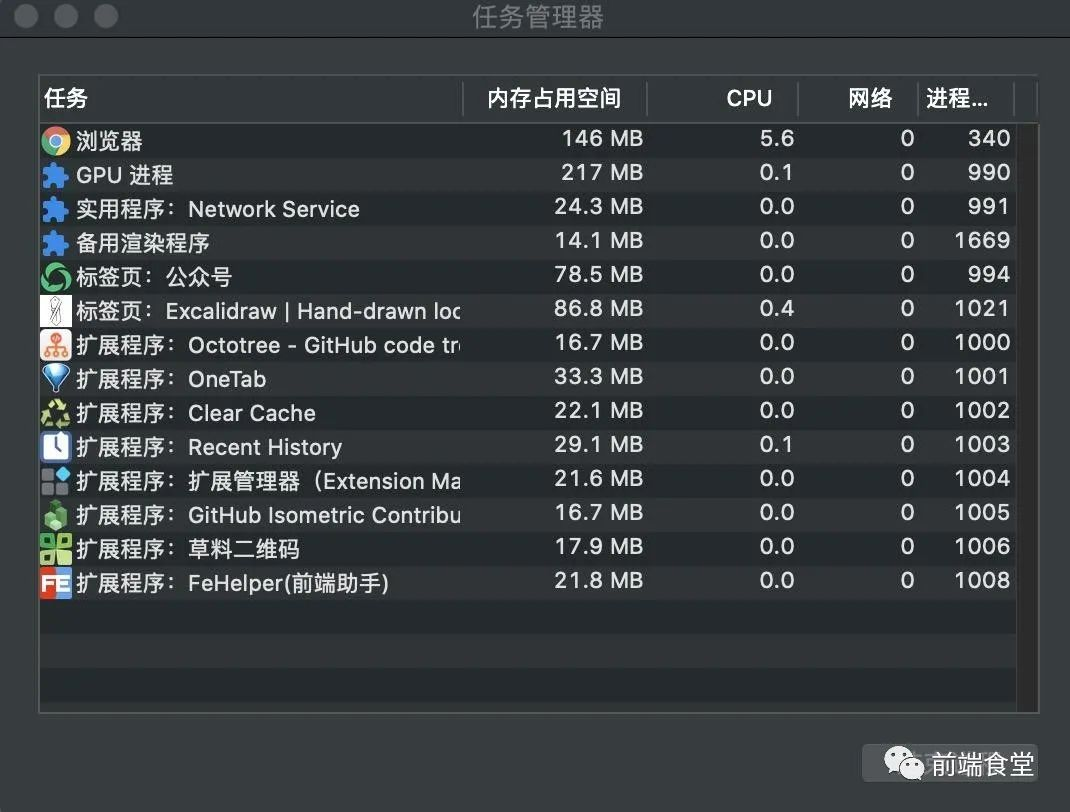Screen dimensions: 1070x812
Task: Click the red close window button
Action: 27,17
